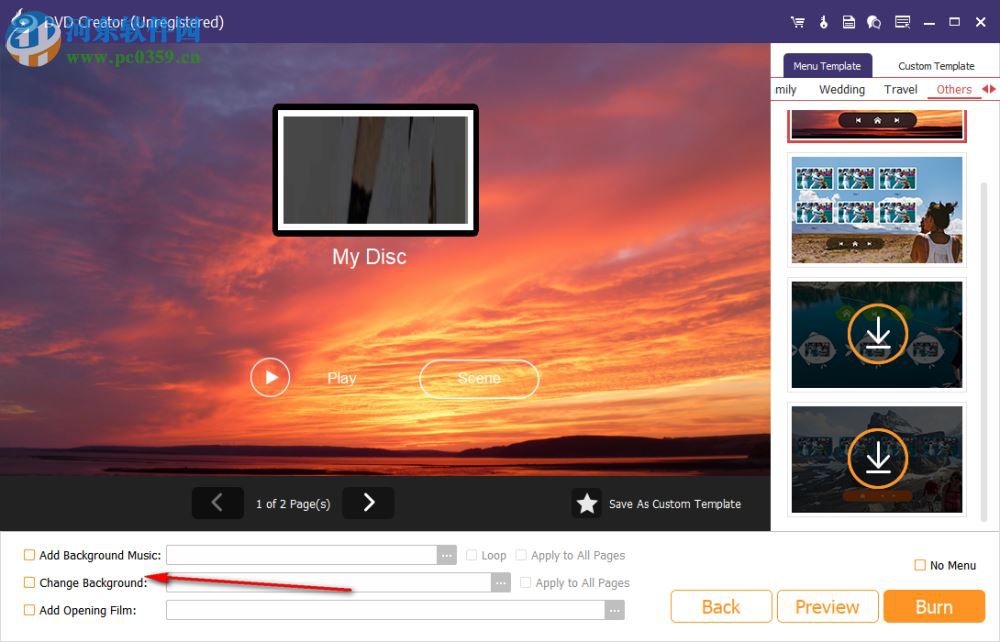1000x642 pixels.
Task: Open the shopping cart purchase icon
Action: point(798,21)
